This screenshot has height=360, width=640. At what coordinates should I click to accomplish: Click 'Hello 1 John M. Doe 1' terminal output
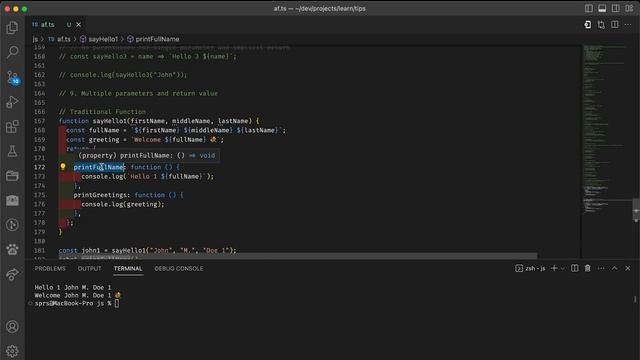point(73,287)
